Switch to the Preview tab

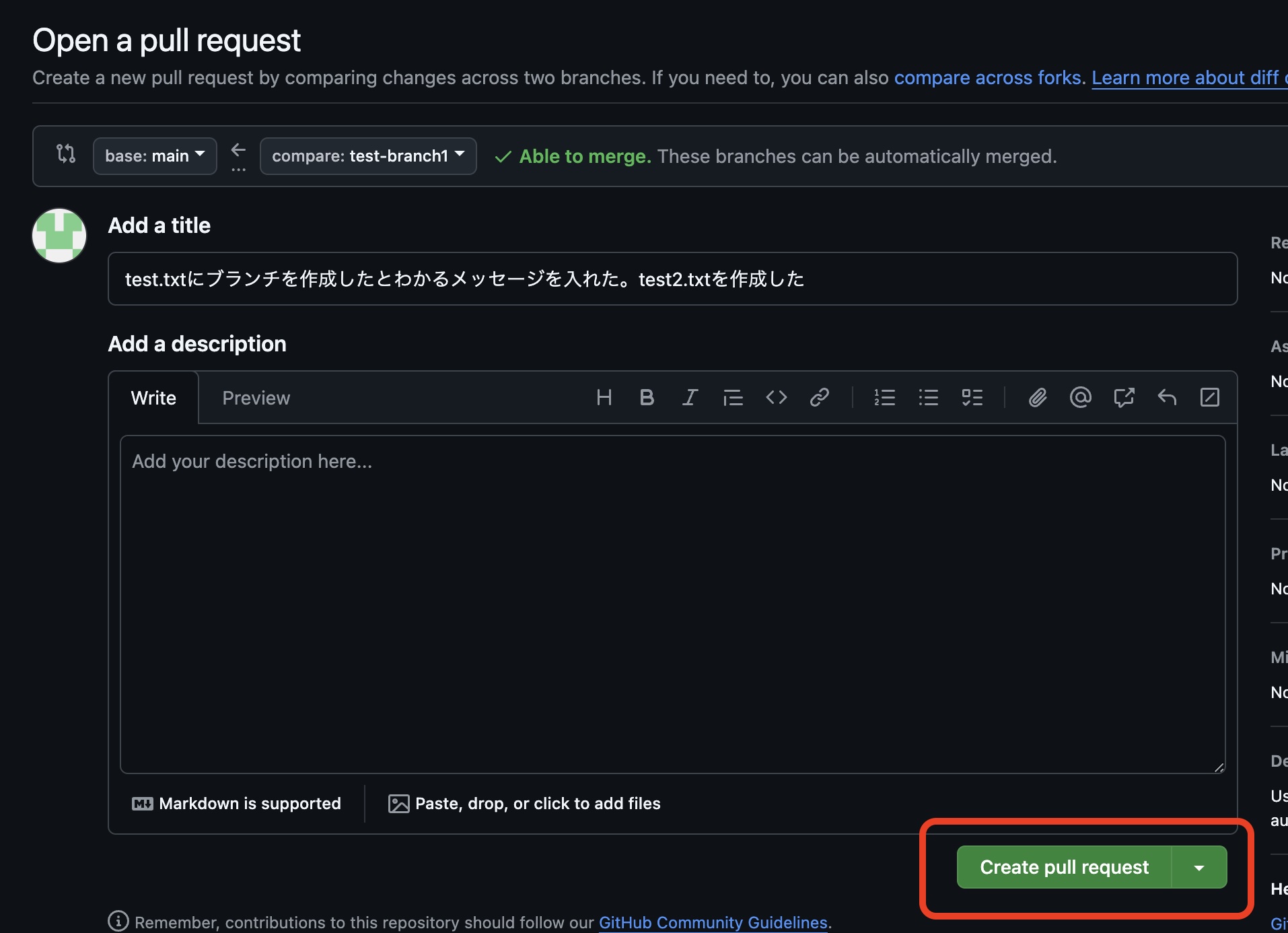point(256,397)
